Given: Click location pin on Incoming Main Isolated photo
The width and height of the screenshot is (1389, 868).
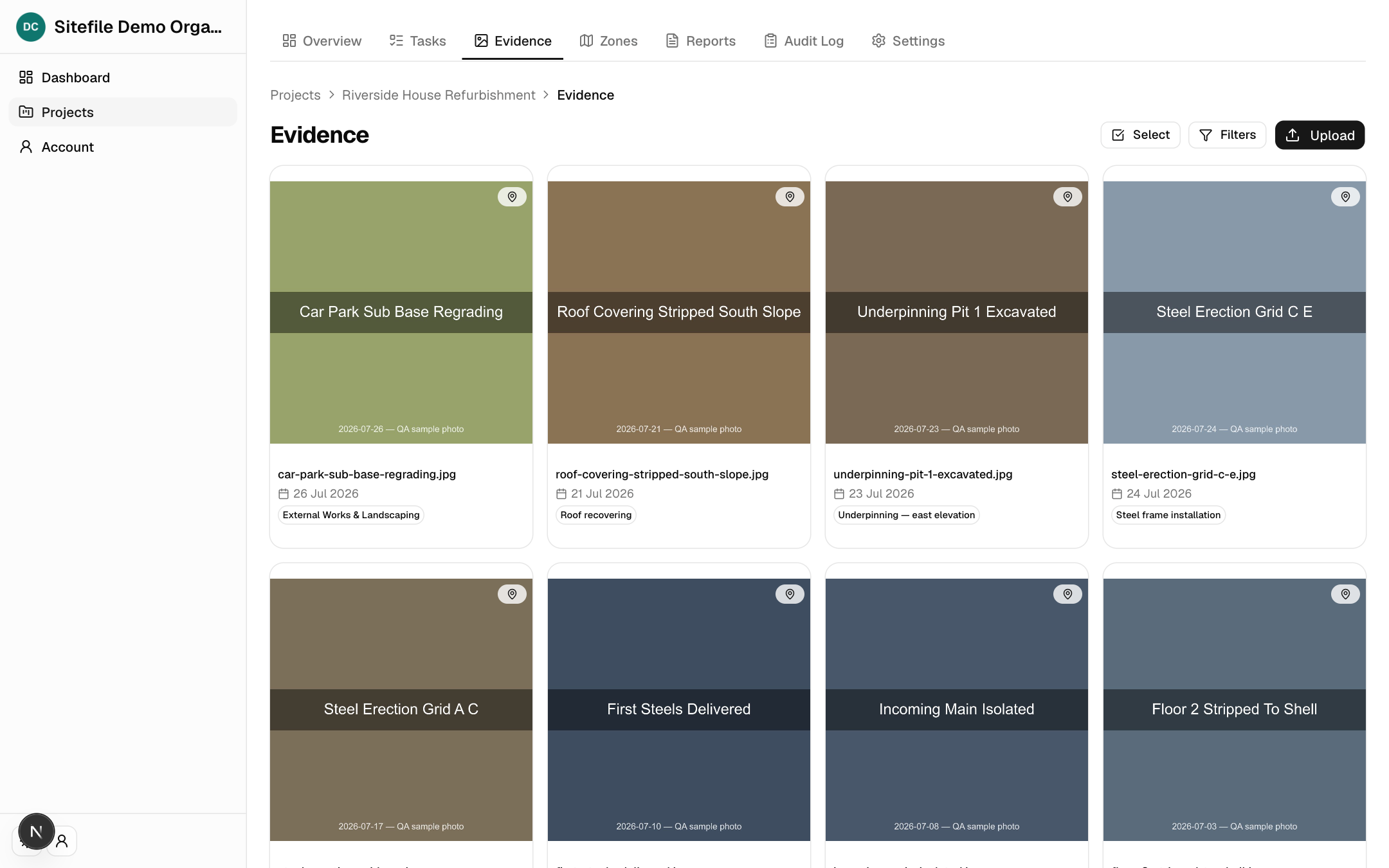Looking at the screenshot, I should (x=1067, y=594).
